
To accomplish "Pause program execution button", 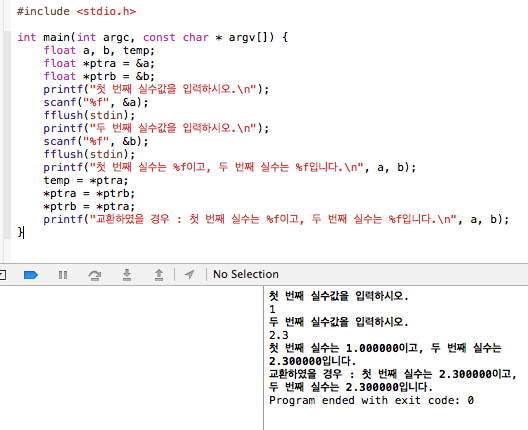I will [x=63, y=275].
